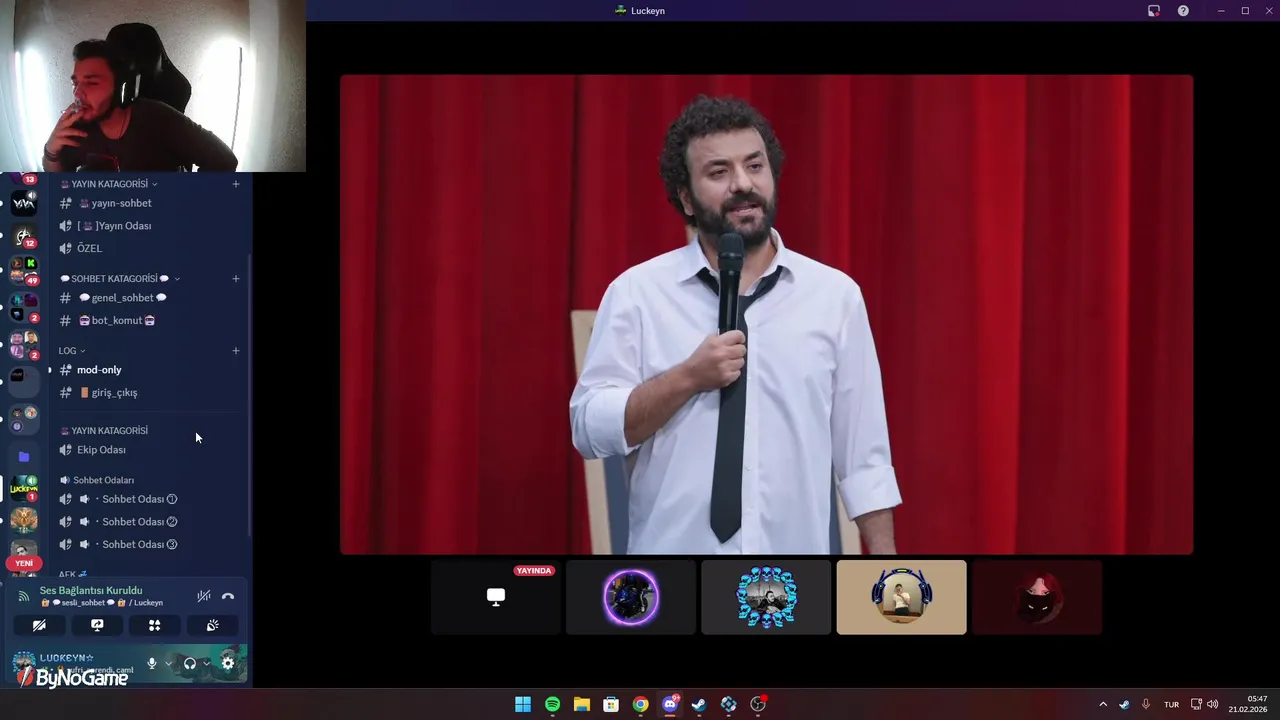Open microphone input options chevron
Screen dimensions: 1280x720
(167, 663)
